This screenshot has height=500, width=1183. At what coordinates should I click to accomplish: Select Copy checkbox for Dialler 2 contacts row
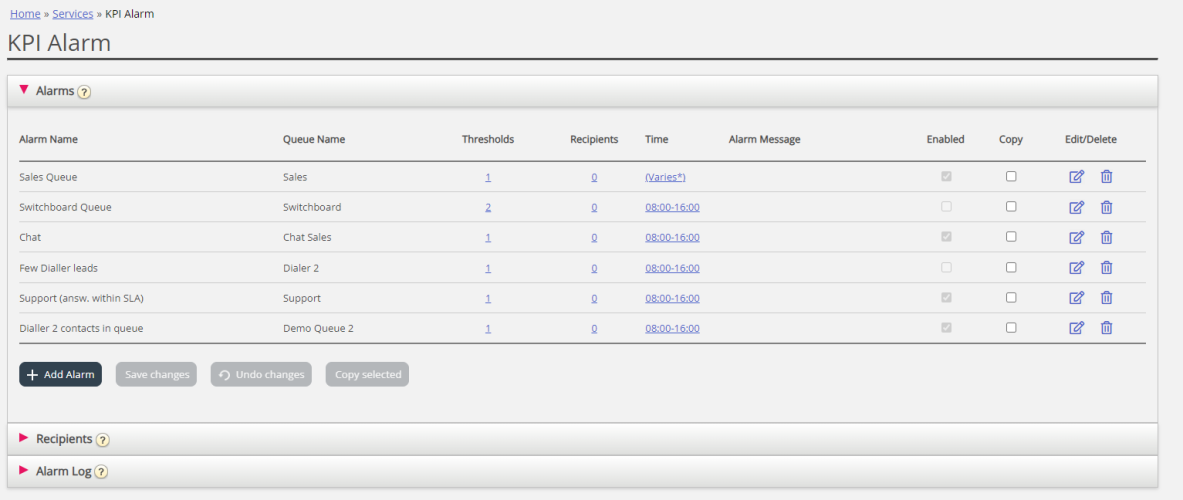pyautogui.click(x=1011, y=327)
